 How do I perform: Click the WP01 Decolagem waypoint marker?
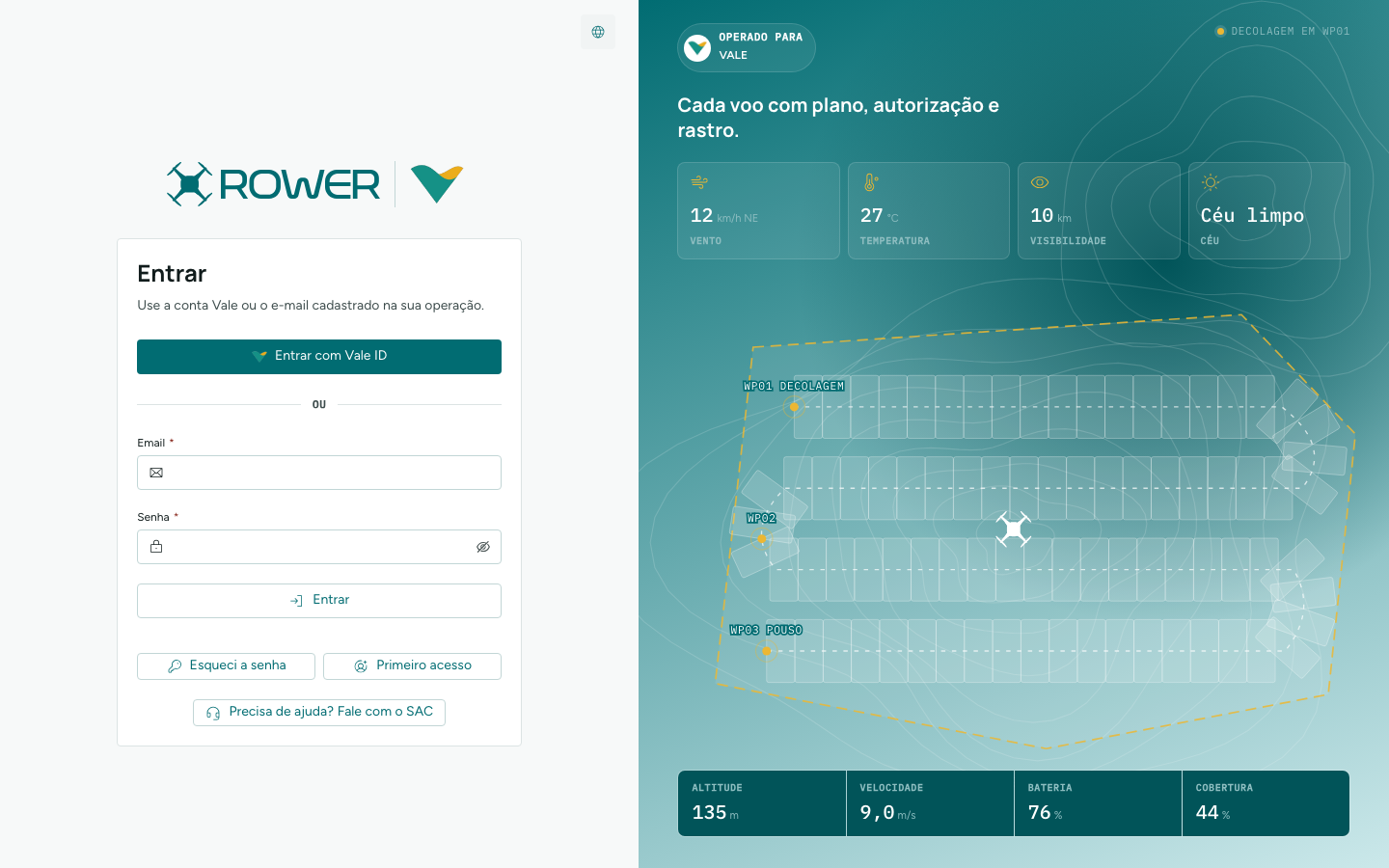click(x=794, y=407)
